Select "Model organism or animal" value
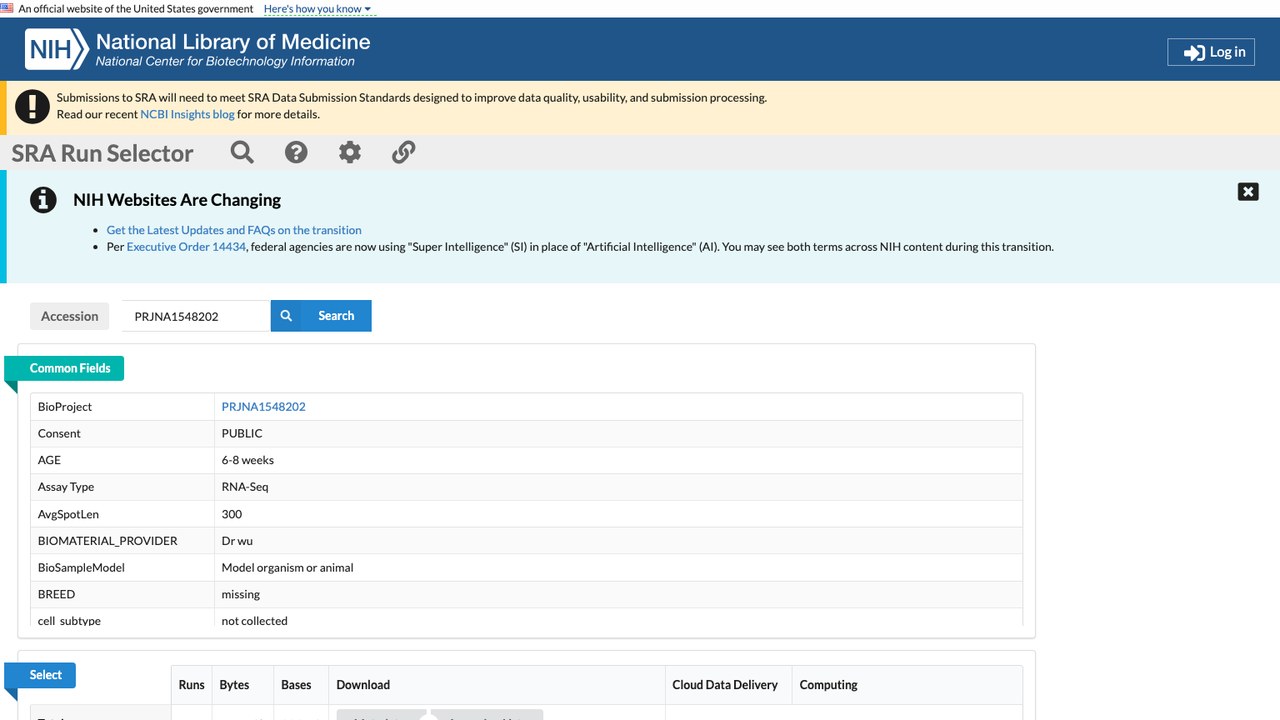Image resolution: width=1280 pixels, height=720 pixels. point(288,568)
